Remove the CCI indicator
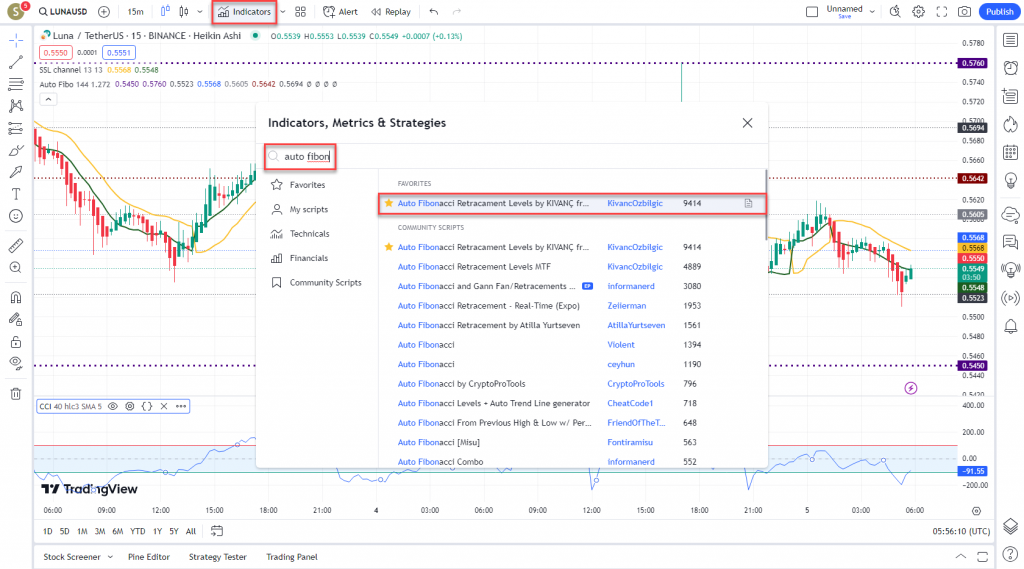The height and width of the screenshot is (569, 1024). (x=164, y=406)
